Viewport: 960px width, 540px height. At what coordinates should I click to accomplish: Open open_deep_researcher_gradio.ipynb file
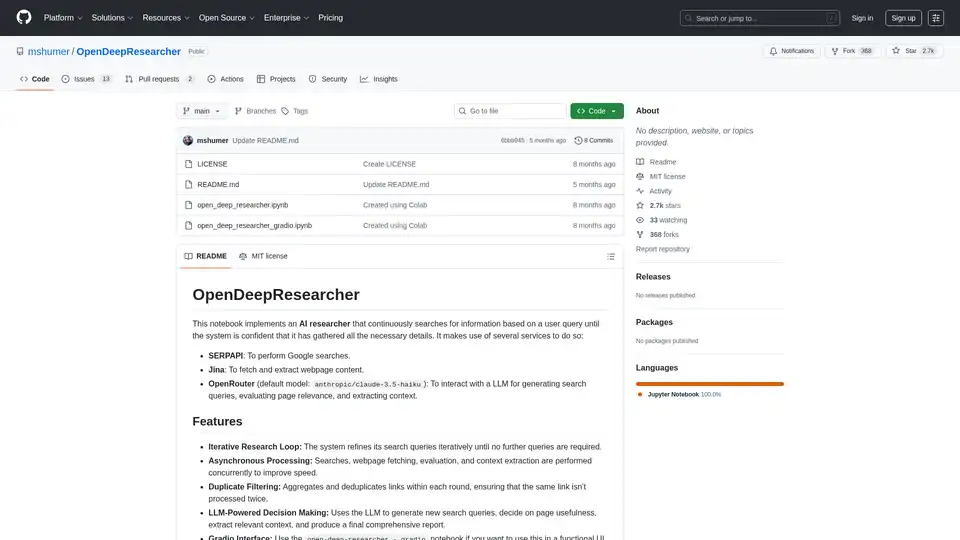coord(254,226)
